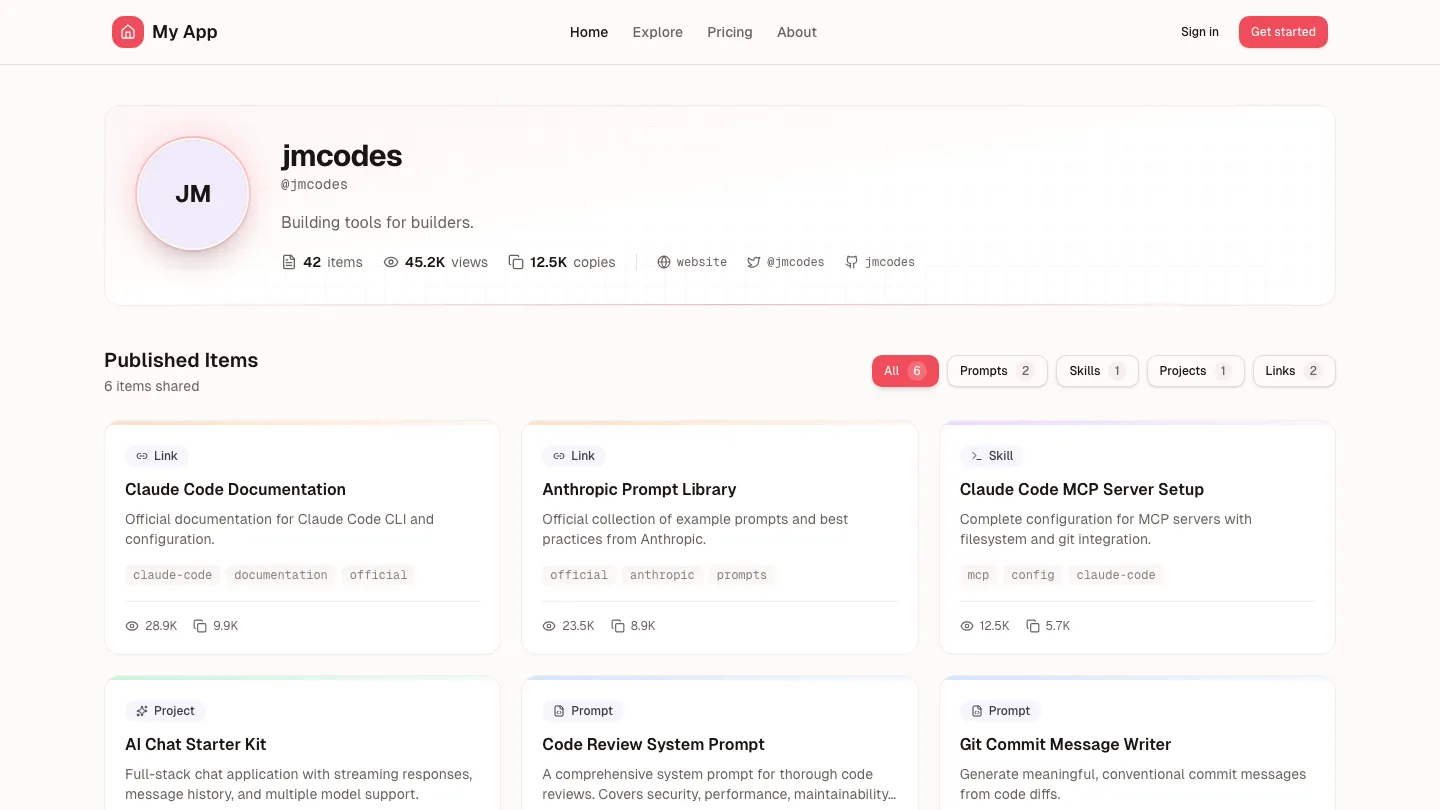
Task: Open the Pricing page
Action: tap(730, 32)
